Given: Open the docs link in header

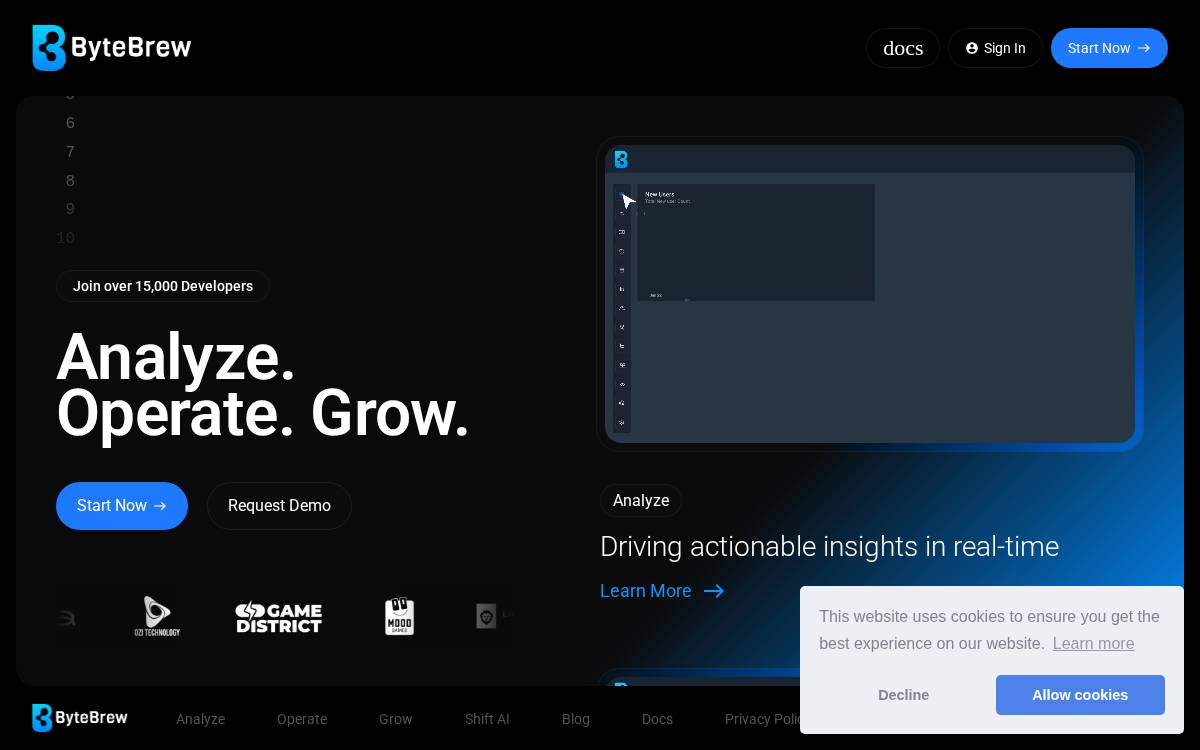Looking at the screenshot, I should 903,48.
